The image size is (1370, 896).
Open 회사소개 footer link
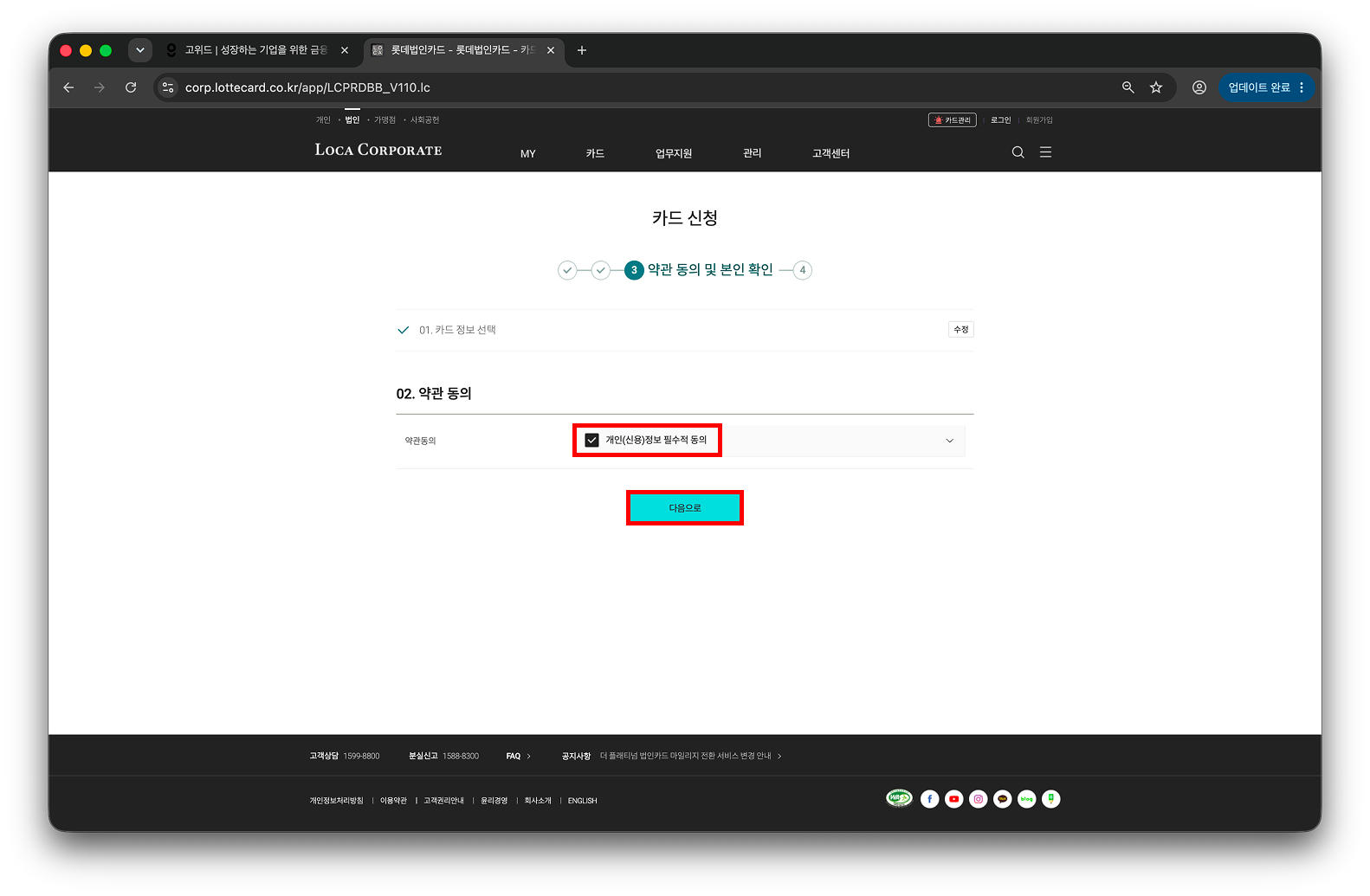538,801
